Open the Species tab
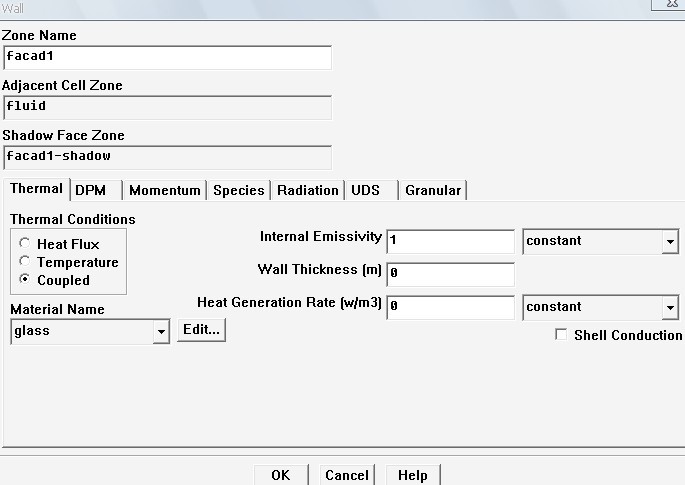The height and width of the screenshot is (485, 685). click(239, 190)
